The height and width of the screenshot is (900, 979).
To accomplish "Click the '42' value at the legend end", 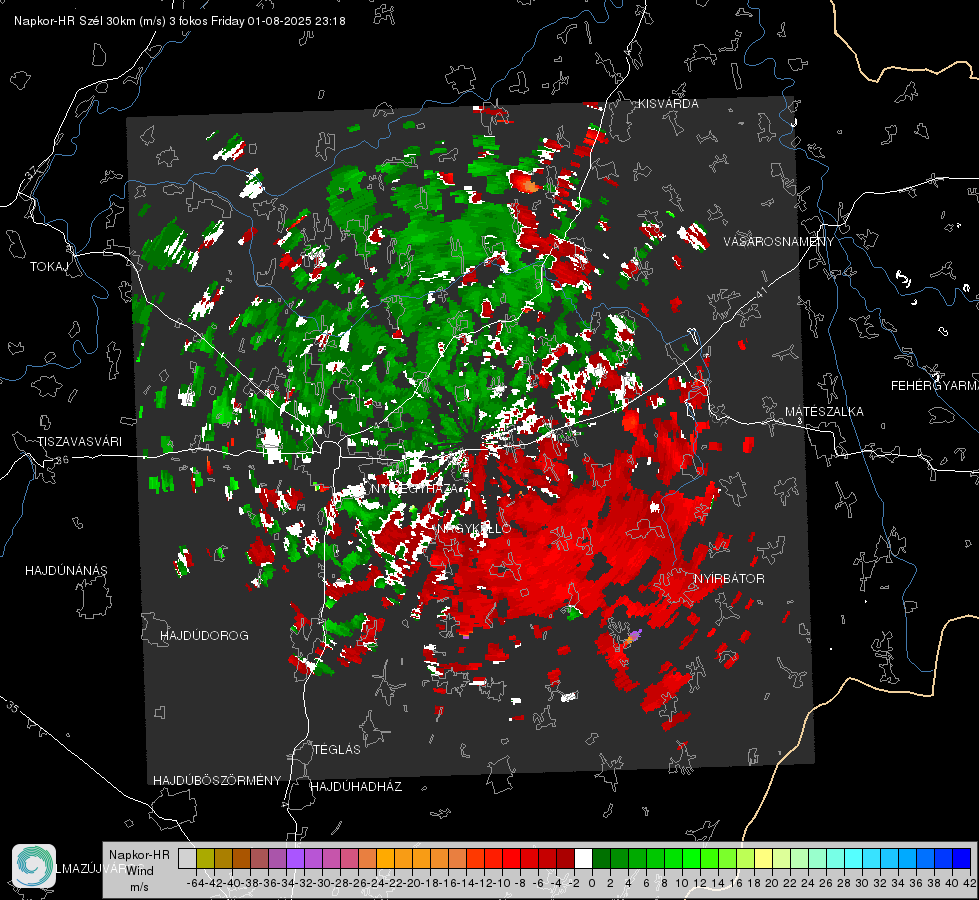I will [x=969, y=883].
